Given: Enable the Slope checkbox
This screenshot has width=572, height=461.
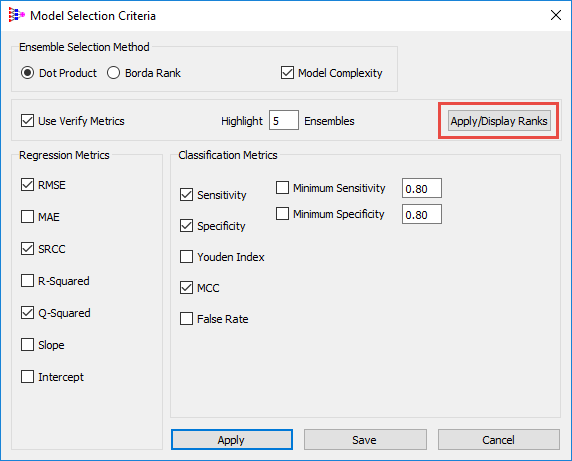Looking at the screenshot, I should 27,345.
